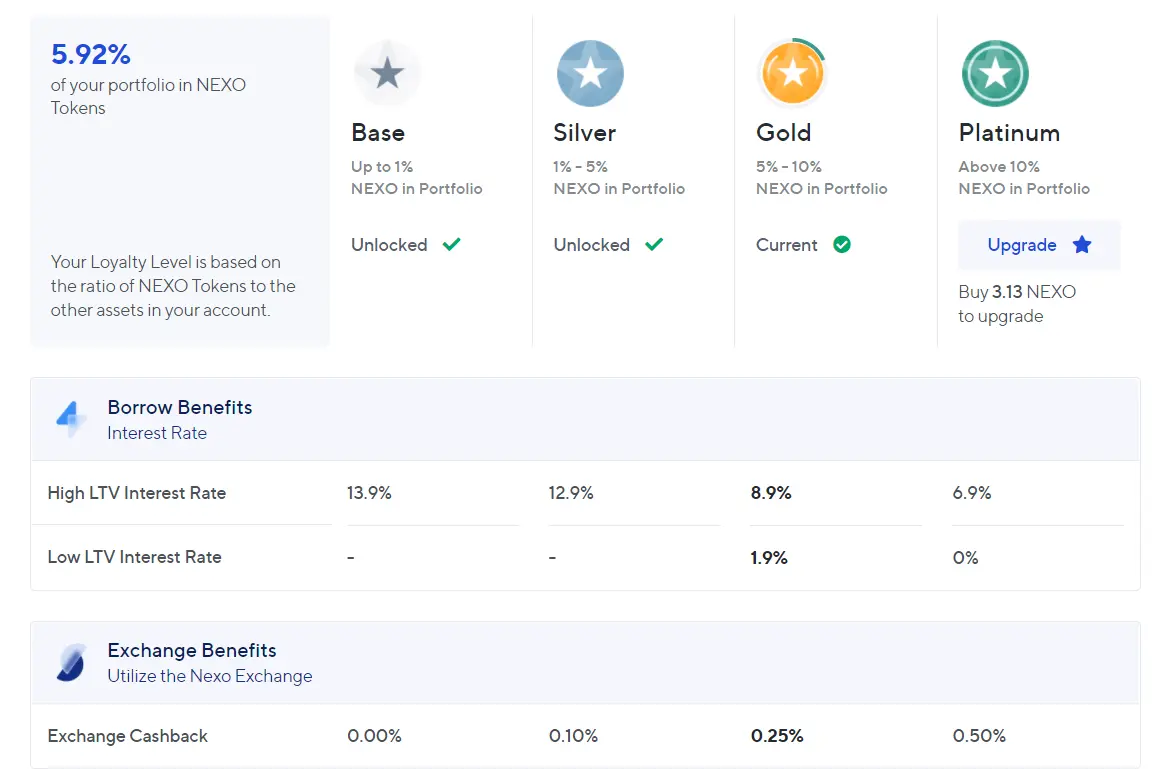The image size is (1173, 769).
Task: Click the Exchange Cashback row label
Action: pyautogui.click(x=128, y=736)
